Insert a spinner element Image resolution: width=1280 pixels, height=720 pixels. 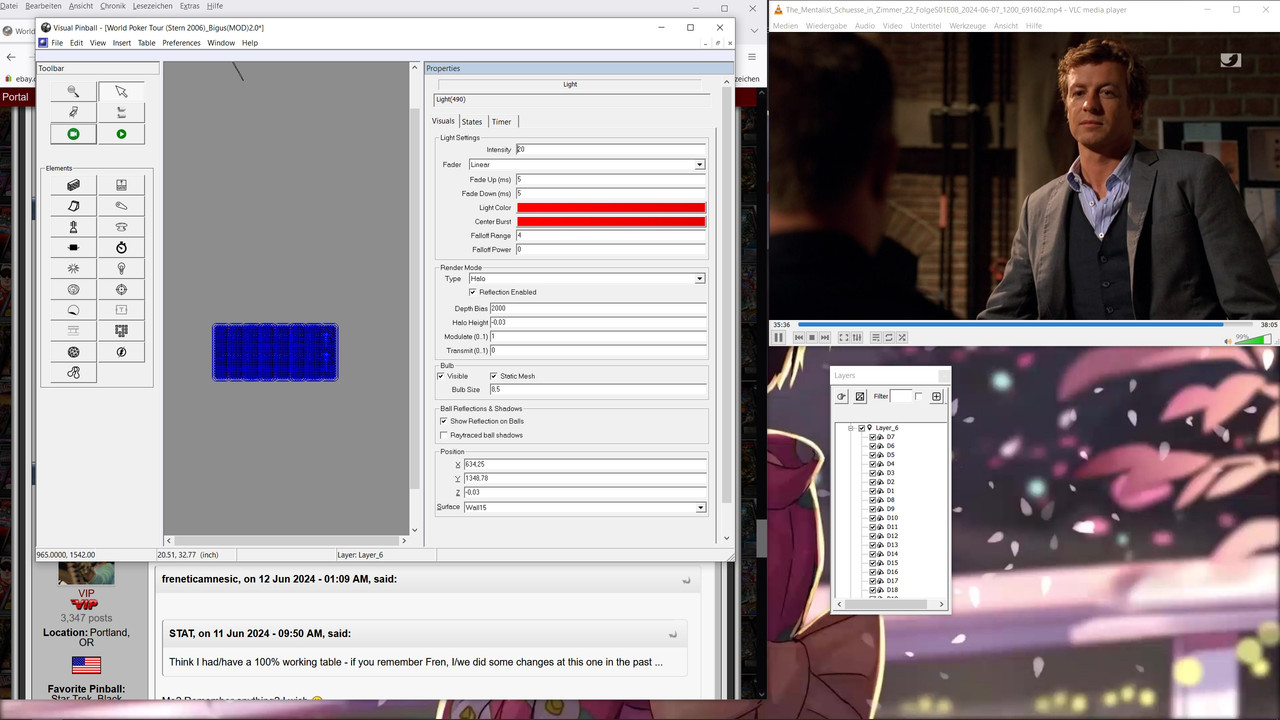click(73, 248)
